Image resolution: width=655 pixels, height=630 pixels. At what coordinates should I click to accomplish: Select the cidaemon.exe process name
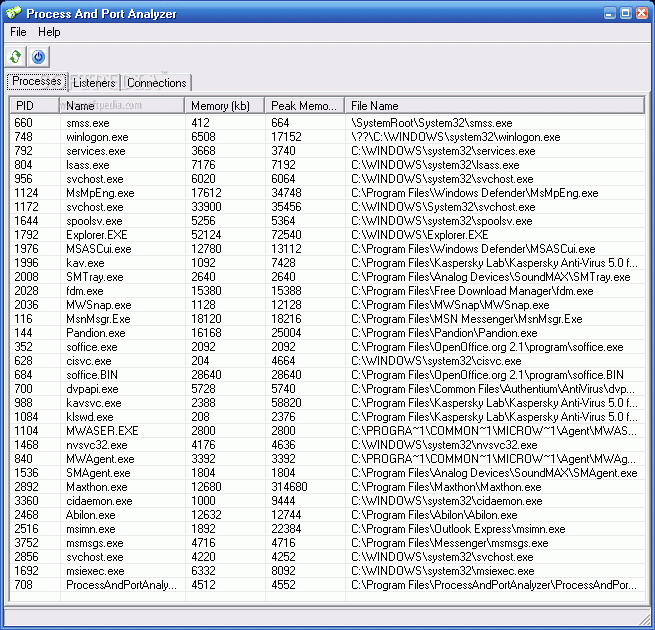[x=99, y=501]
